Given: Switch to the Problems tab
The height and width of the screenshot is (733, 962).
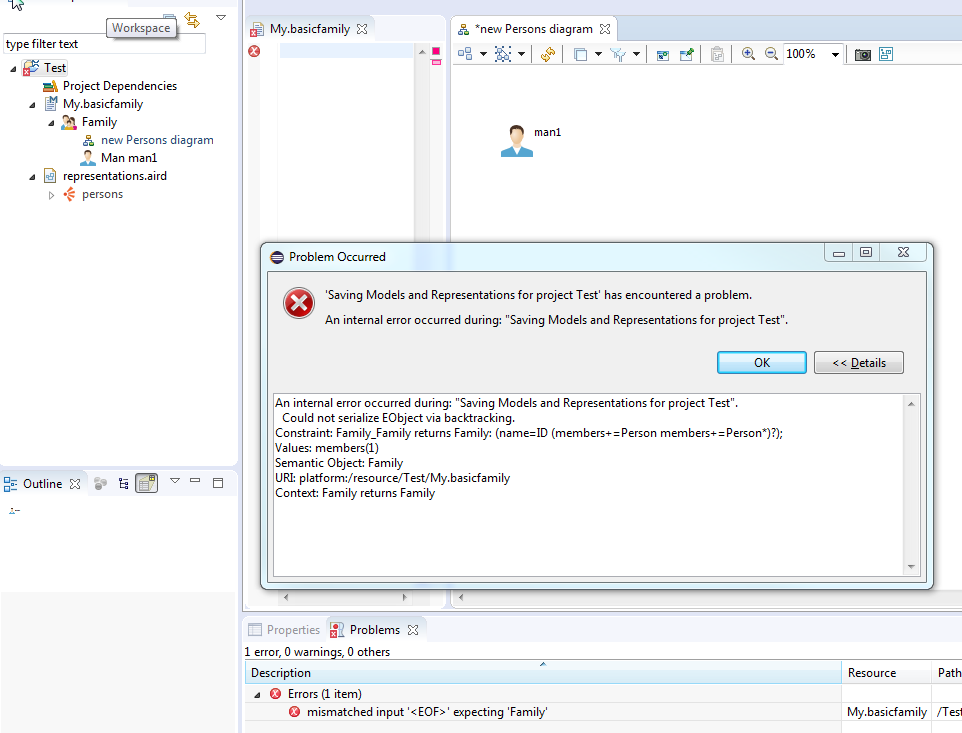Looking at the screenshot, I should [374, 630].
